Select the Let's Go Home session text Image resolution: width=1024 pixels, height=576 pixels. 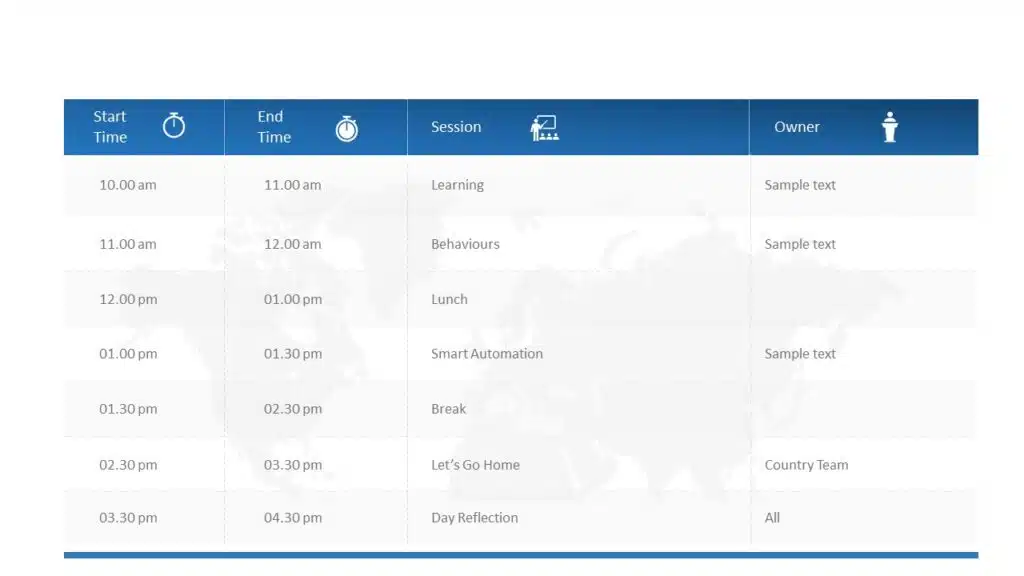tap(475, 465)
